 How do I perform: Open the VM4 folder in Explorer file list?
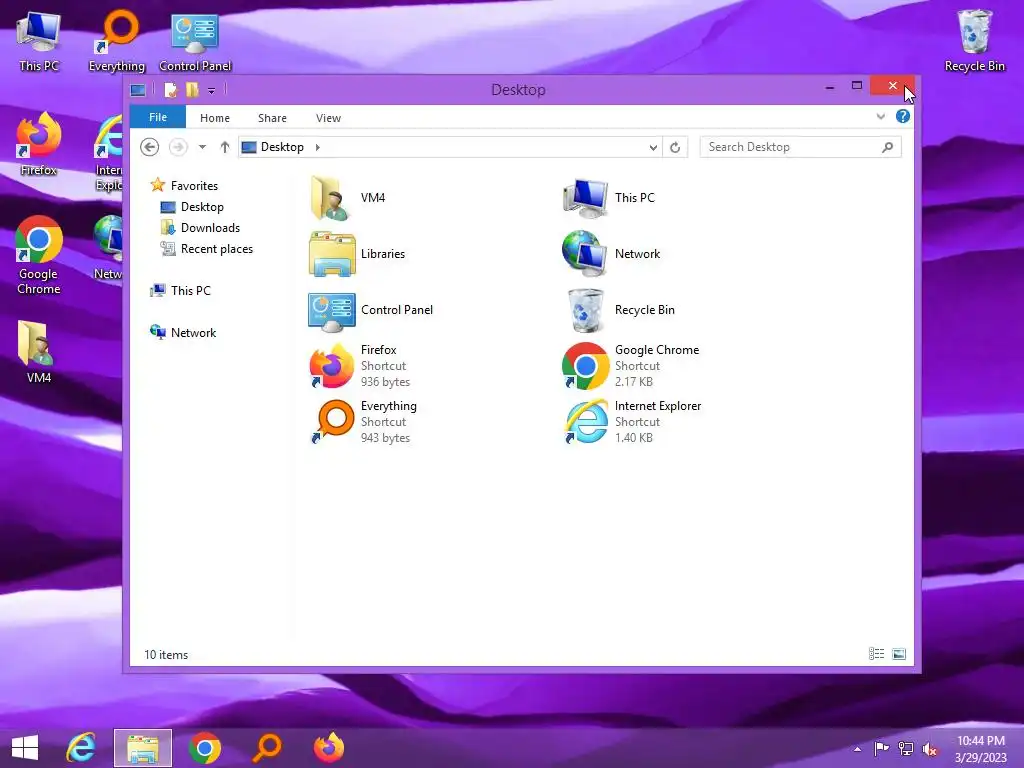tap(348, 198)
